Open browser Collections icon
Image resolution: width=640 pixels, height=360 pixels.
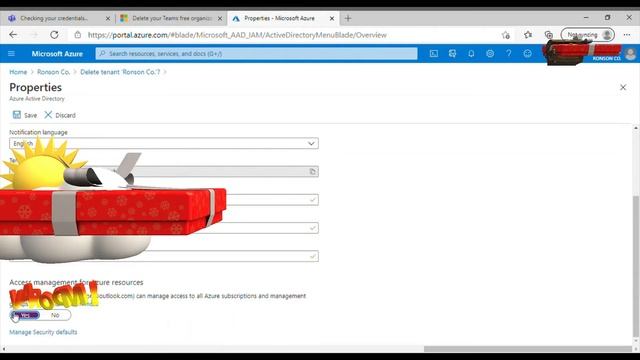click(549, 35)
